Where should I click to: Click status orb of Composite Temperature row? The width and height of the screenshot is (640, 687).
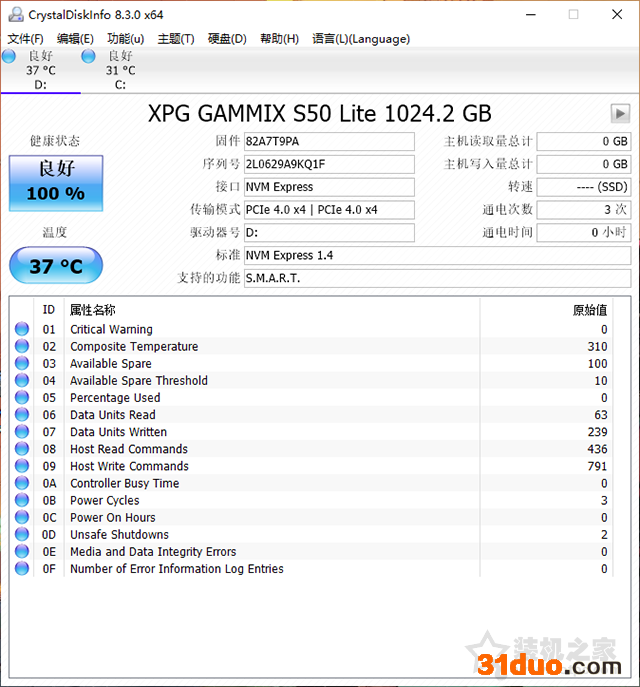point(22,346)
